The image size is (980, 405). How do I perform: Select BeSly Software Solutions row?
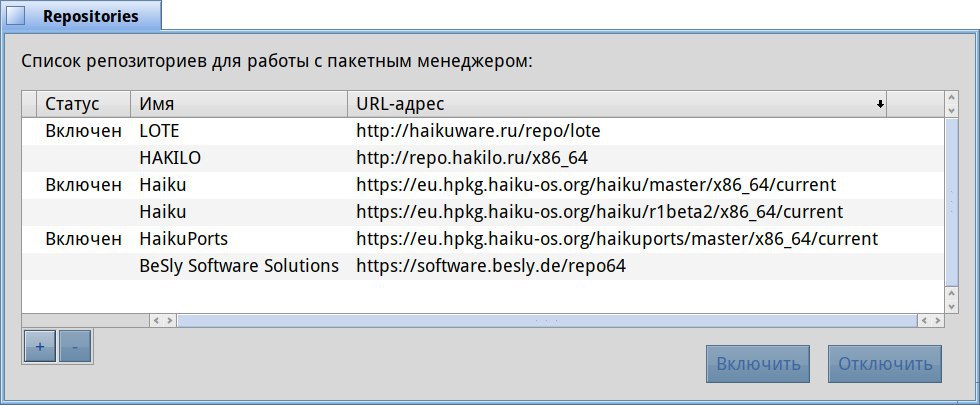tap(482, 266)
